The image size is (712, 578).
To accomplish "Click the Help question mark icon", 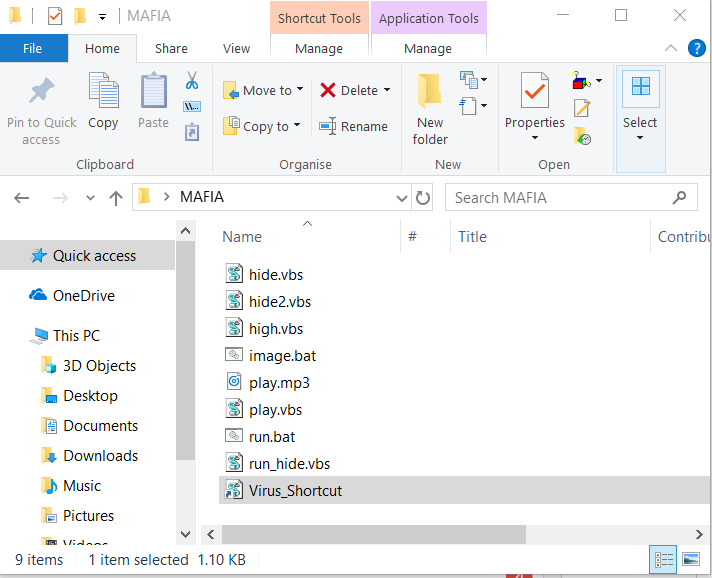I will (x=696, y=48).
